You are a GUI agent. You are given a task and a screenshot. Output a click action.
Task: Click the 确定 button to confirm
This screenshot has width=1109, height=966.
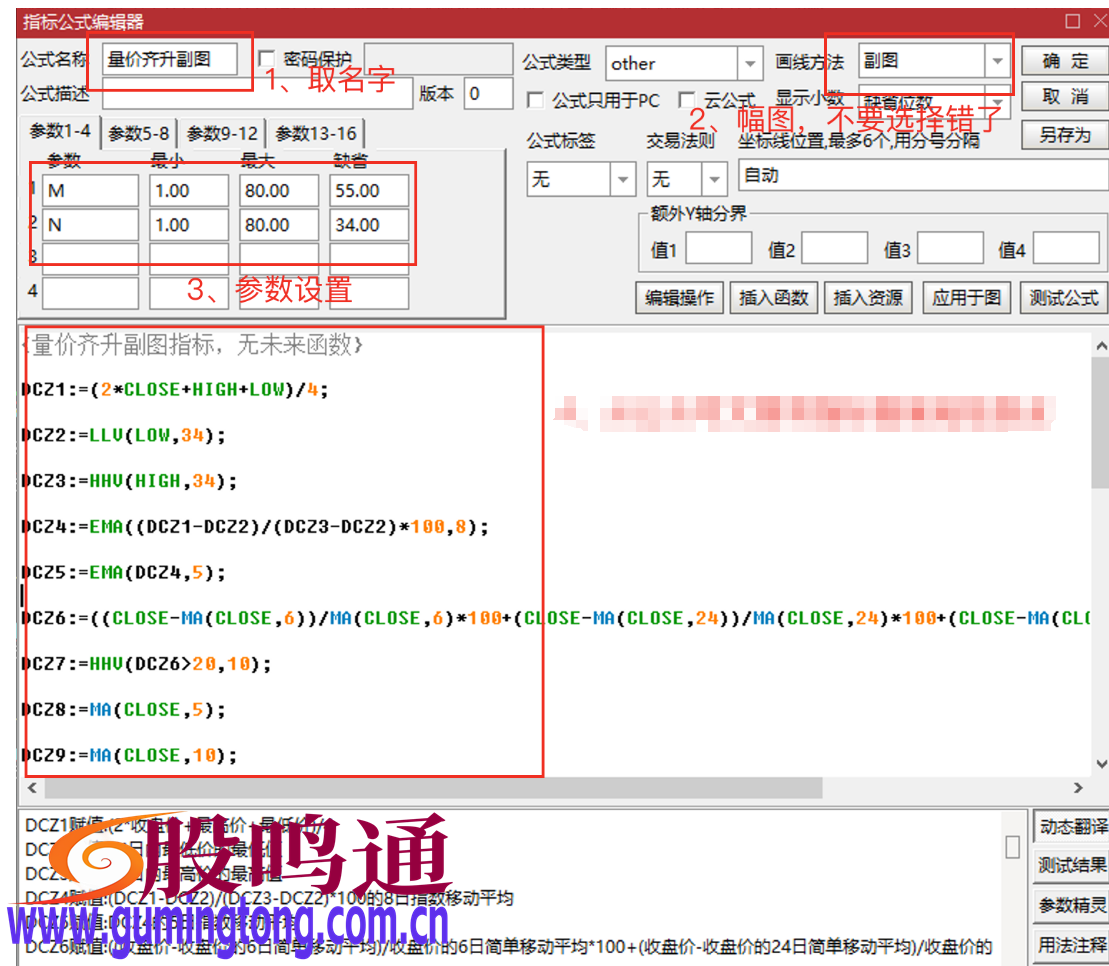(x=1063, y=60)
